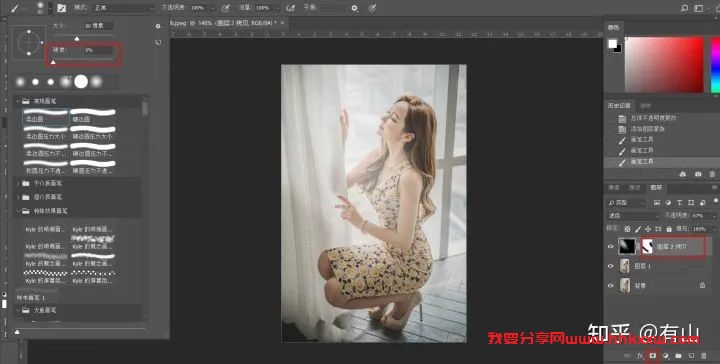The height and width of the screenshot is (364, 720).
Task: Open layer opacity 67% dropdown arrow
Action: pyautogui.click(x=713, y=216)
